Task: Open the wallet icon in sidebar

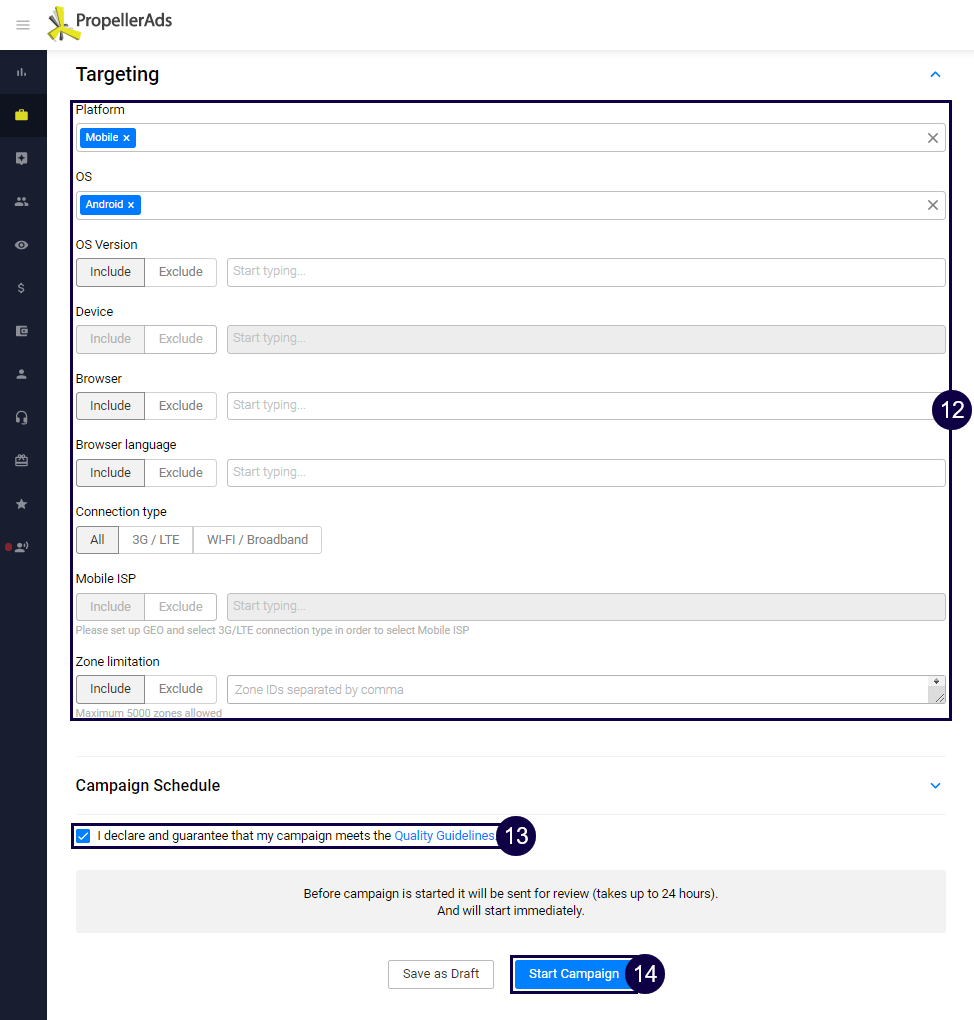Action: click(x=22, y=331)
